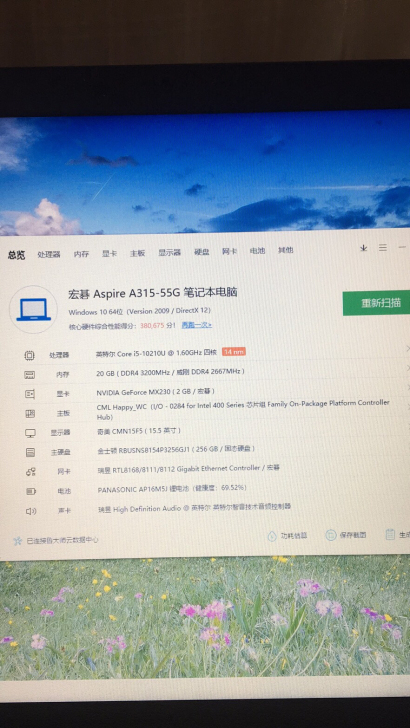Click the 主硬盘 row label
This screenshot has height=728, width=410.
[x=60, y=452]
